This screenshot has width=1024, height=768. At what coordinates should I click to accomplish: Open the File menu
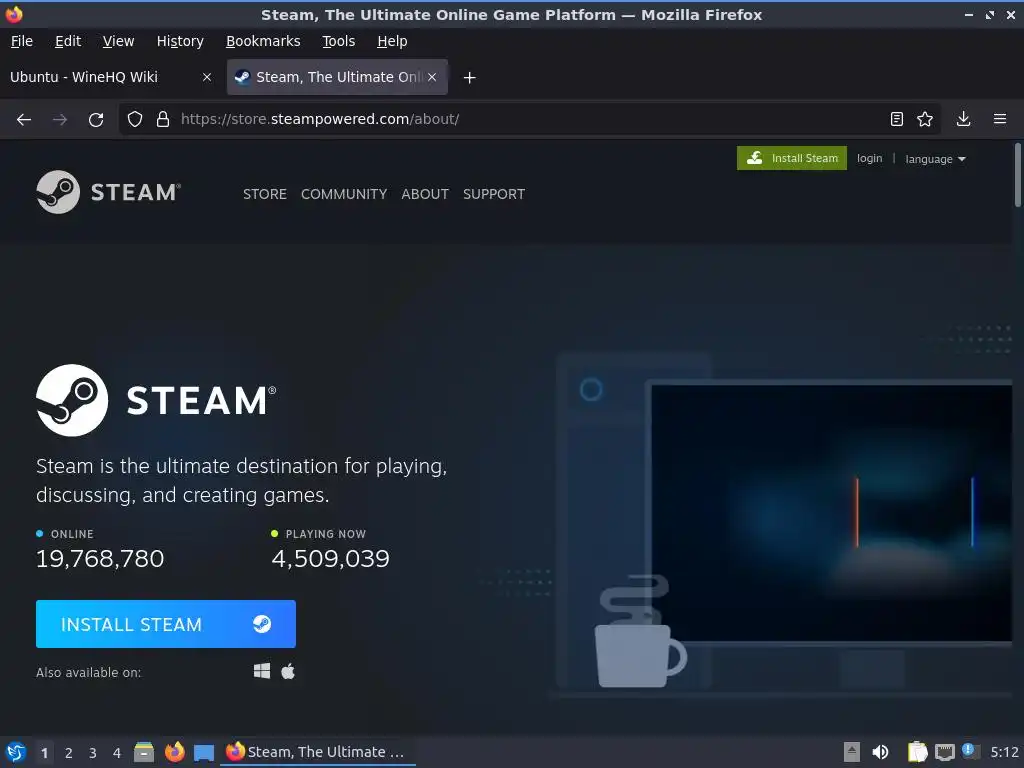coord(22,41)
